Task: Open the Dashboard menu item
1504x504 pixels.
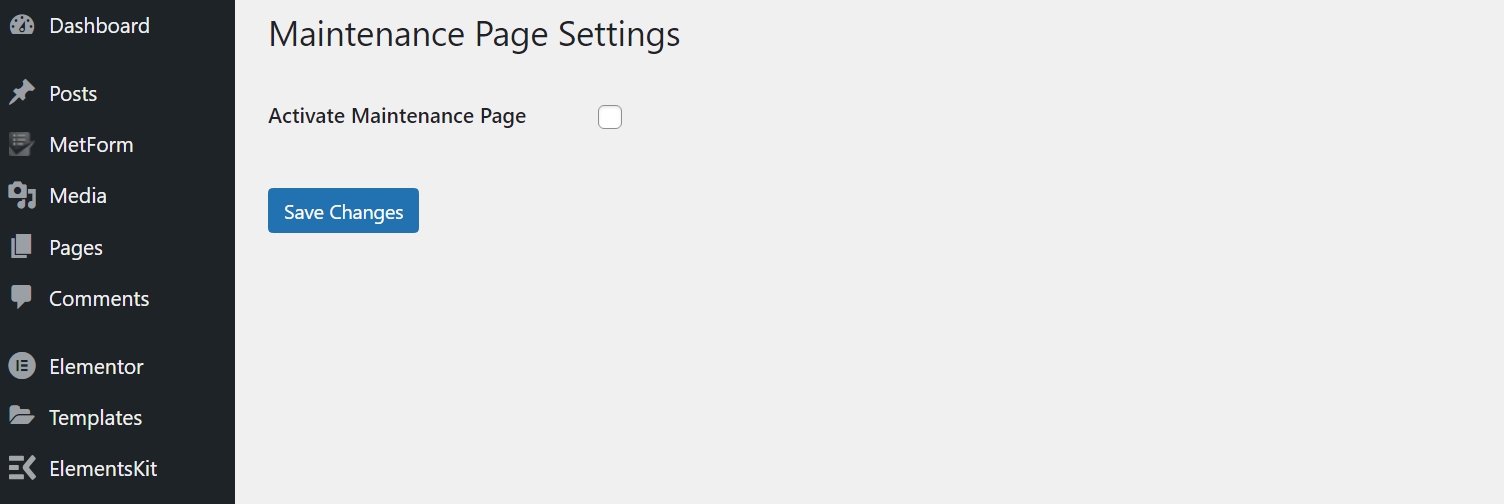Action: tap(99, 26)
